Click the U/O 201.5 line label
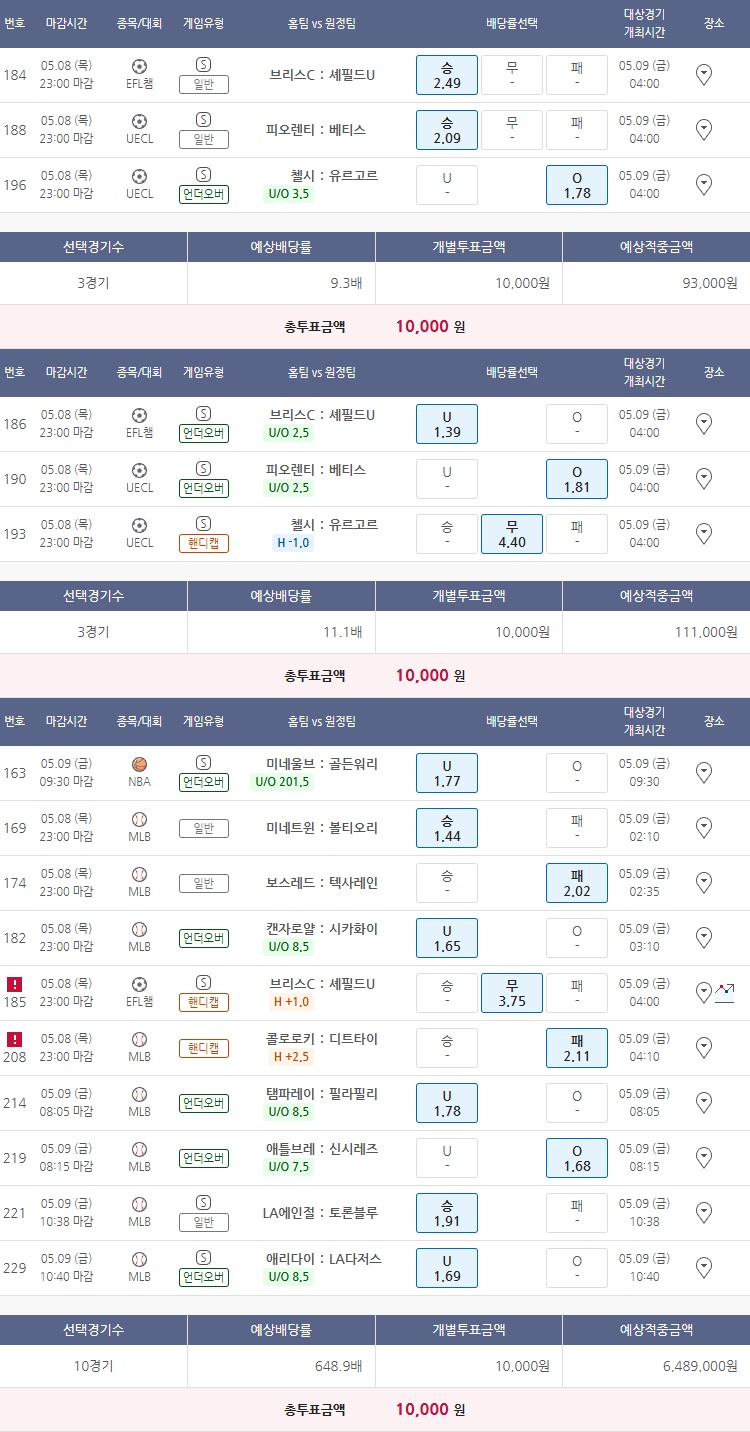The width and height of the screenshot is (750, 1432). point(283,782)
